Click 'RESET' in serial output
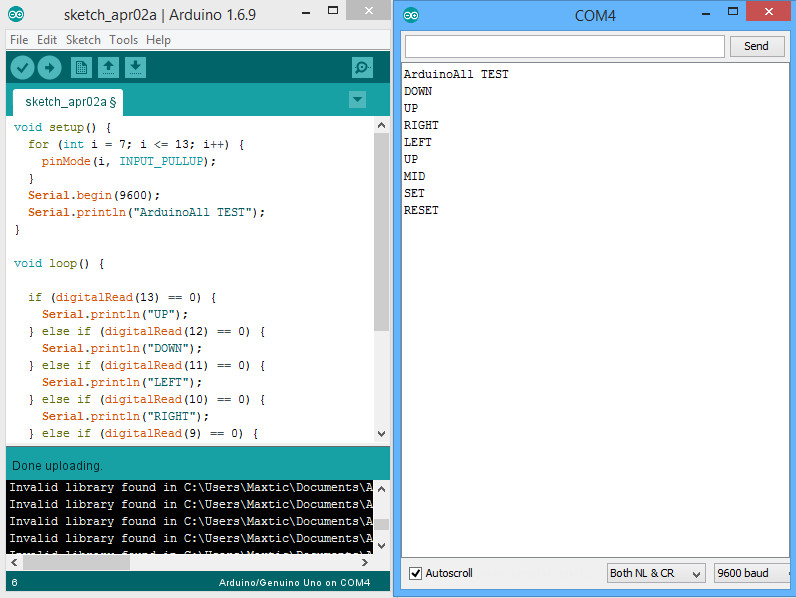 [421, 210]
